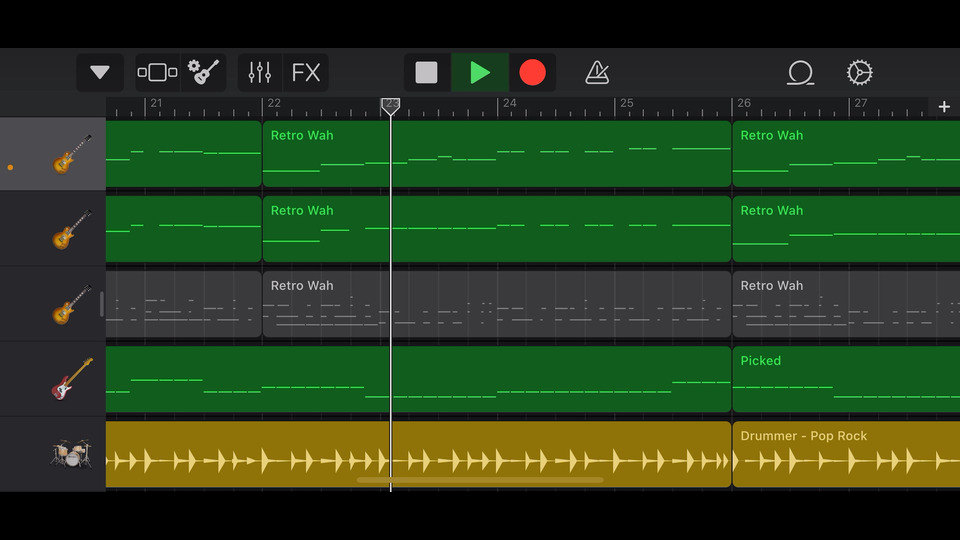960x540 pixels.
Task: Click the playhead marker on the ruler
Action: [x=390, y=107]
